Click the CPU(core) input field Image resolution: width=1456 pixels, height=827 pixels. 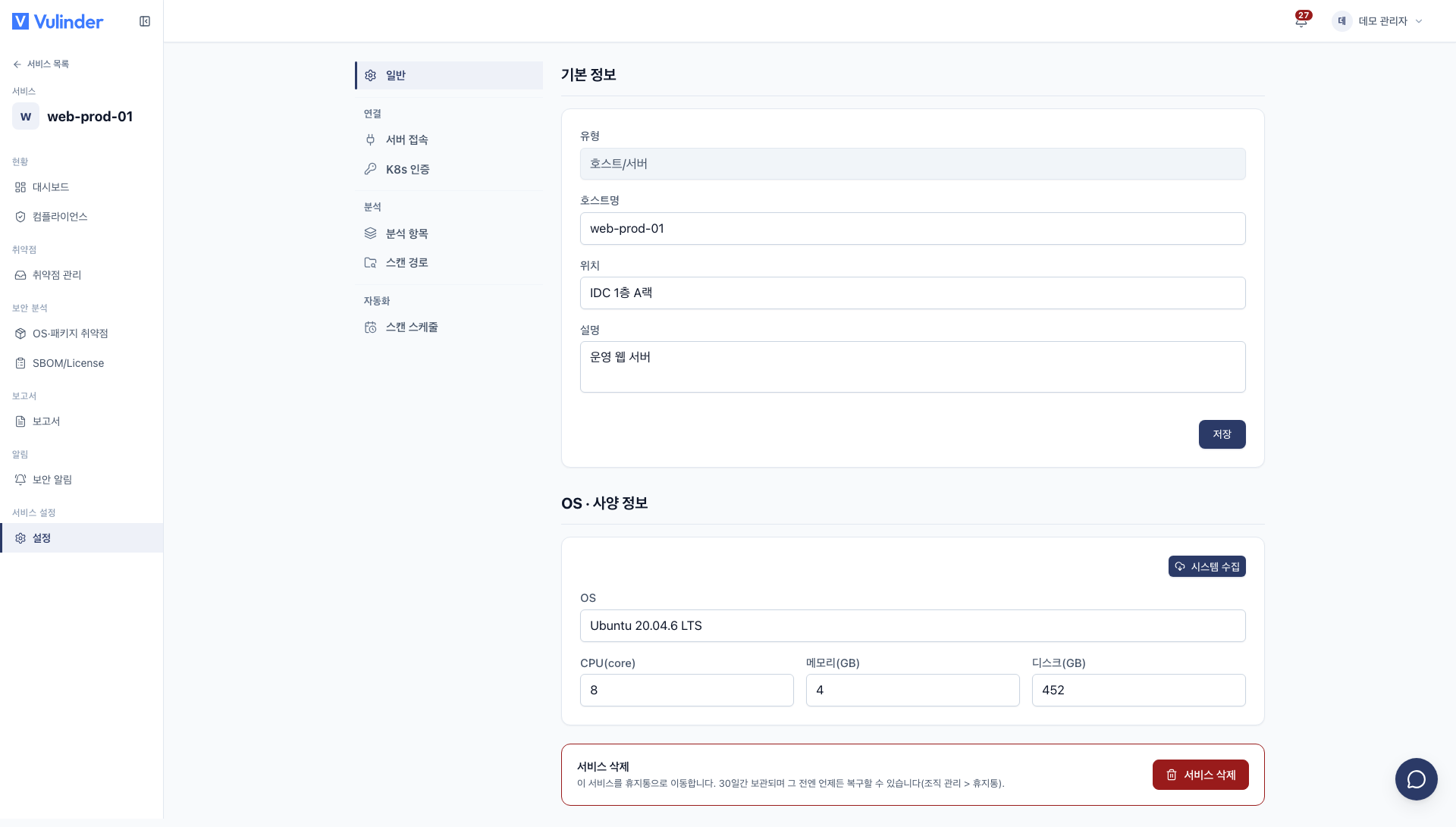pyautogui.click(x=686, y=690)
